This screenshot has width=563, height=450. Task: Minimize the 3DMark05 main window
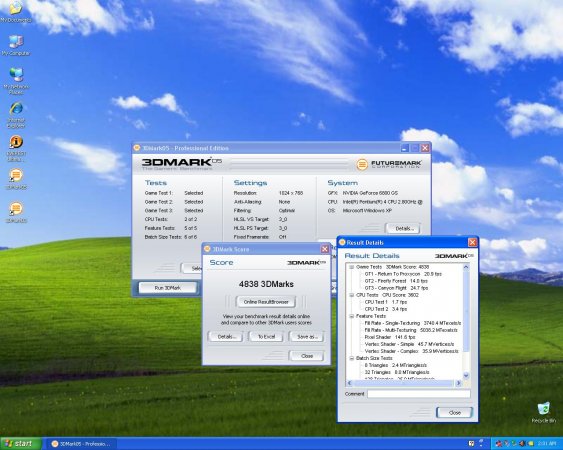[405, 148]
